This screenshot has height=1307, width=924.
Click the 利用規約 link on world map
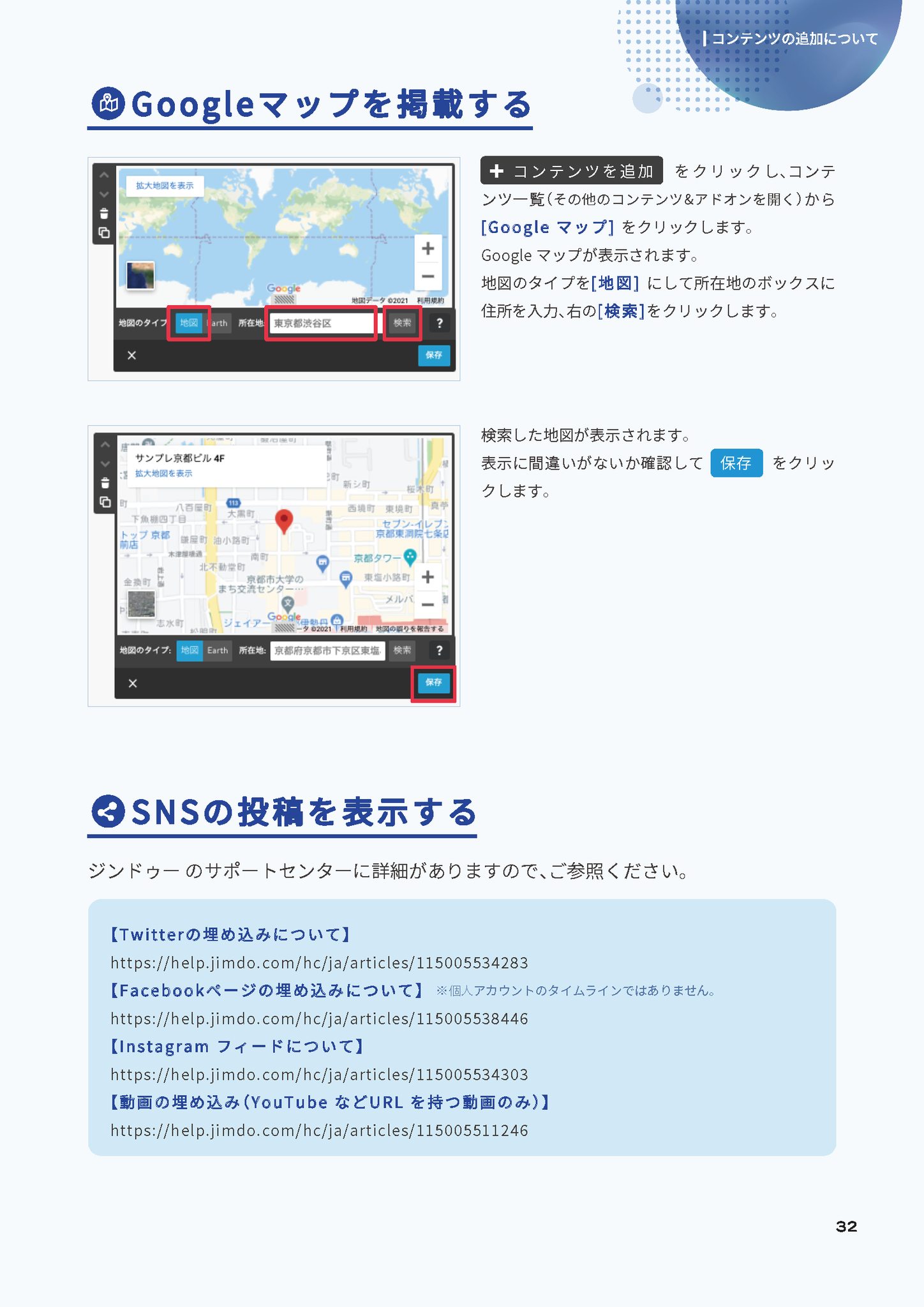[x=431, y=301]
